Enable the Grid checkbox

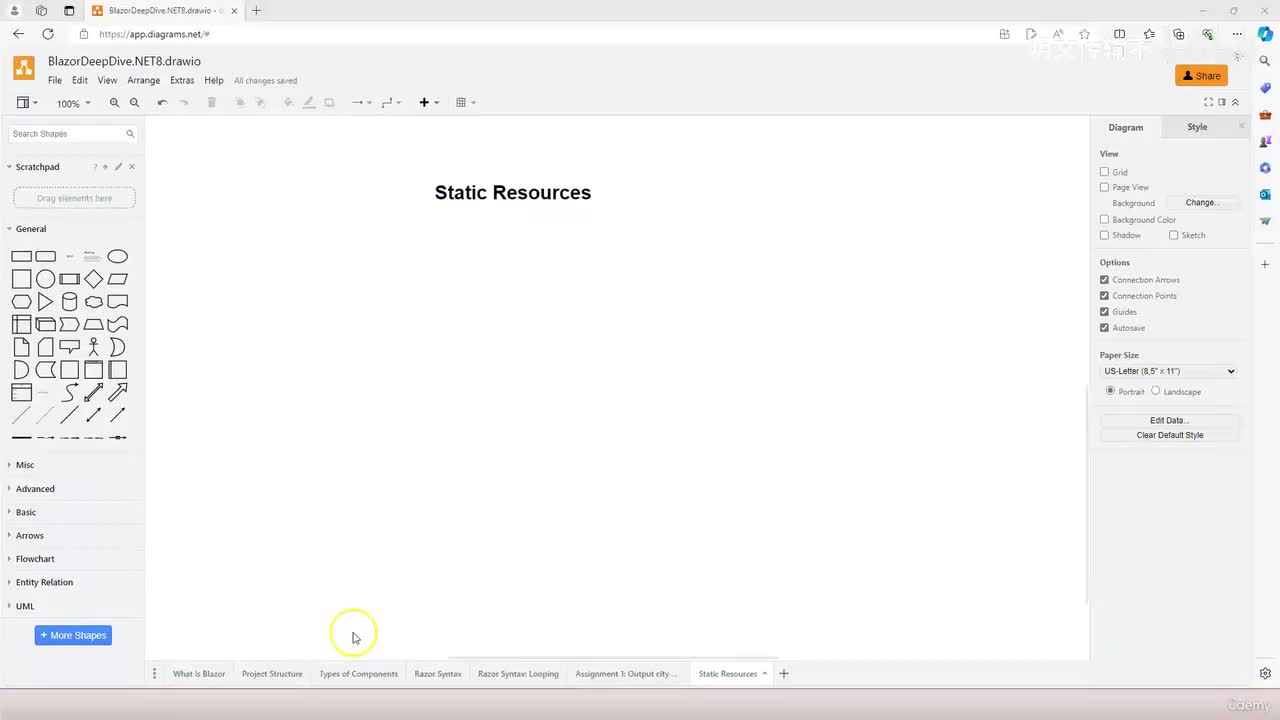1104,172
